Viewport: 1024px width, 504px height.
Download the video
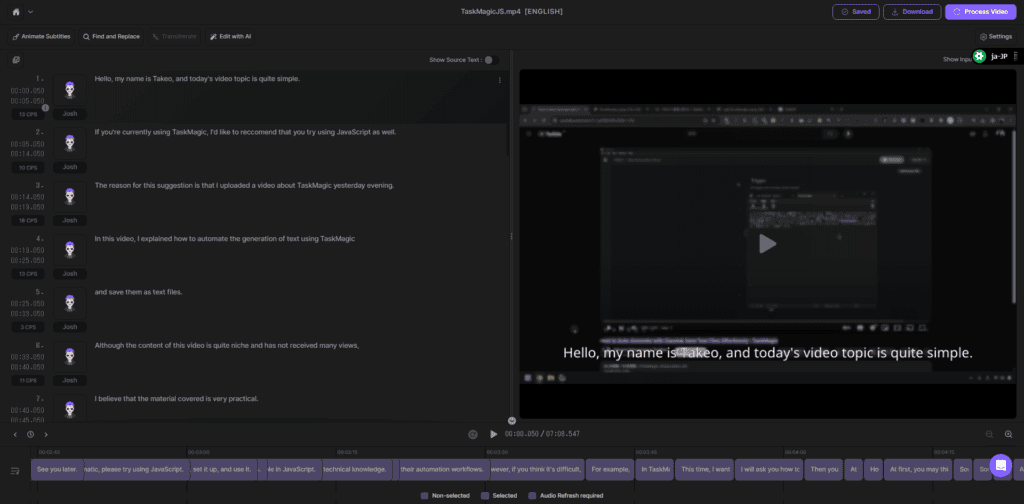(912, 12)
